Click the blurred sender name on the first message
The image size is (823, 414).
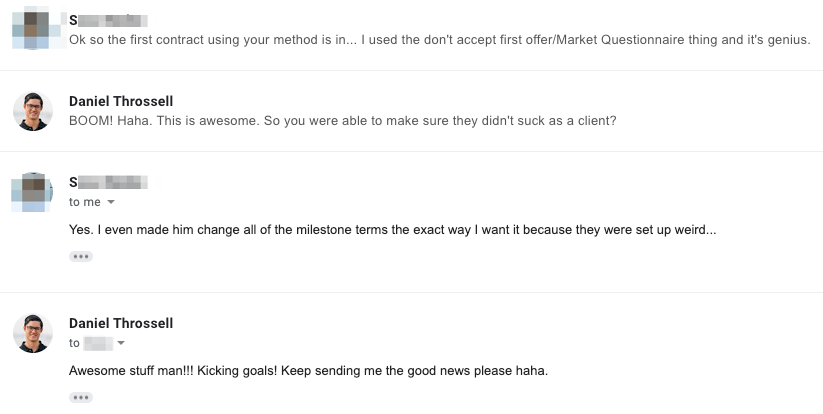[108, 20]
